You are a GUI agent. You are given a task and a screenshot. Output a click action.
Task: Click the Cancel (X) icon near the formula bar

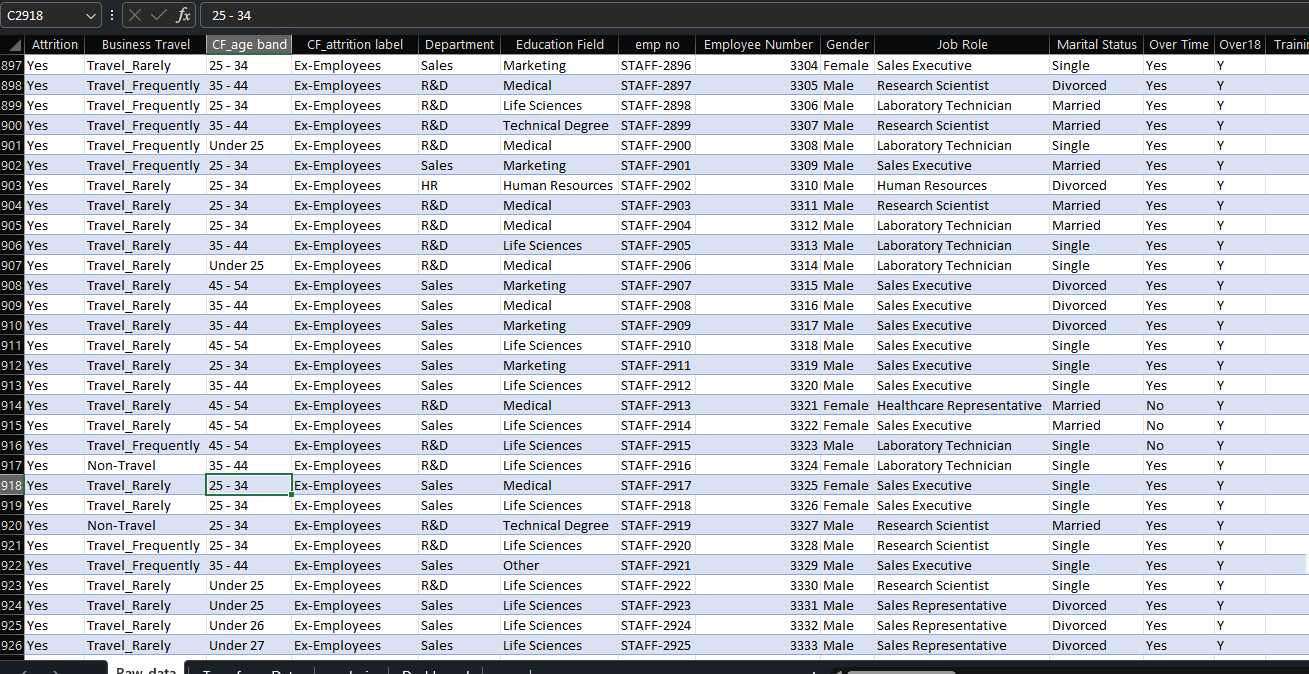pos(134,15)
